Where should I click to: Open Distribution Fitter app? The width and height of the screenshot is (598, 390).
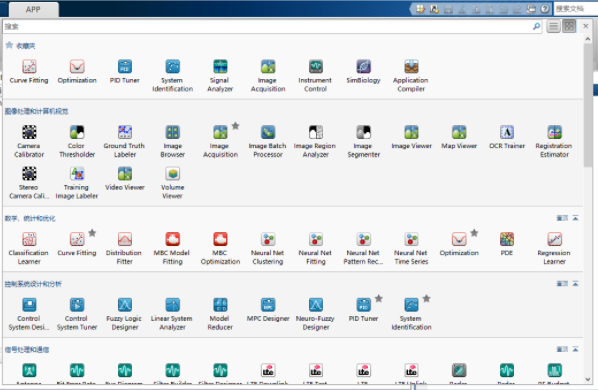pyautogui.click(x=125, y=248)
